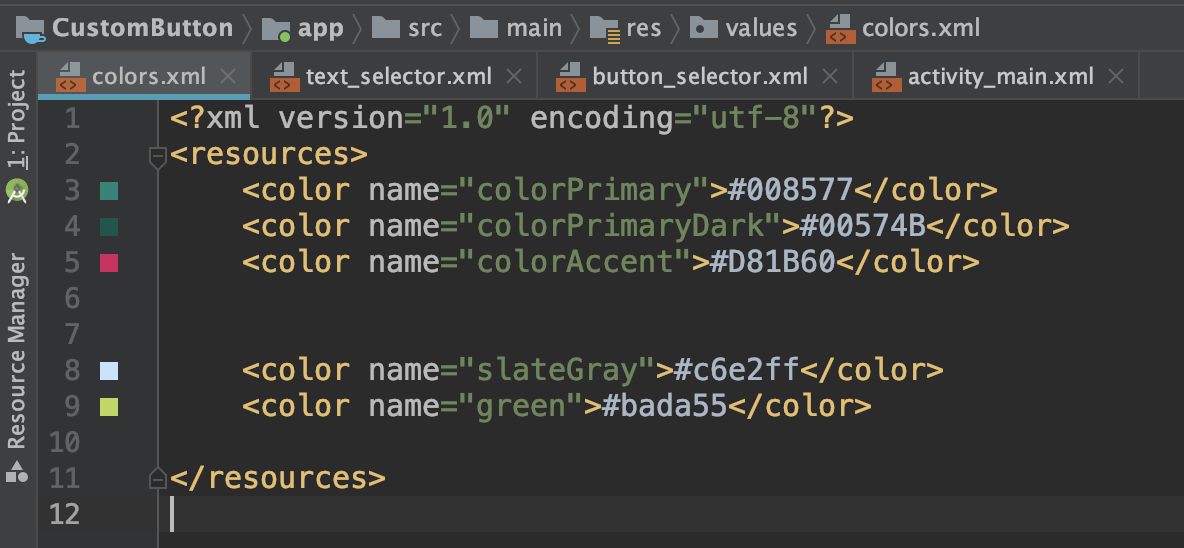Viewport: 1184px width, 548px height.
Task: Click the #00574B color value
Action: [863, 226]
